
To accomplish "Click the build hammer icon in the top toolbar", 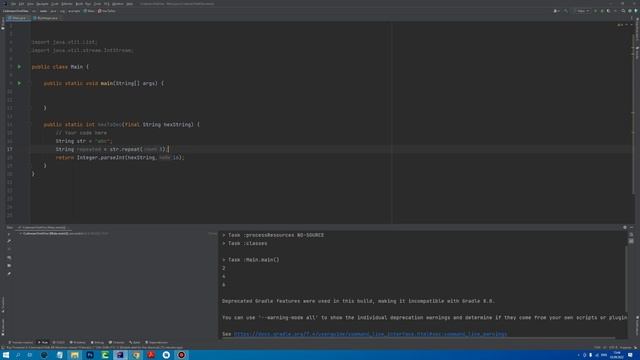I will (566, 11).
